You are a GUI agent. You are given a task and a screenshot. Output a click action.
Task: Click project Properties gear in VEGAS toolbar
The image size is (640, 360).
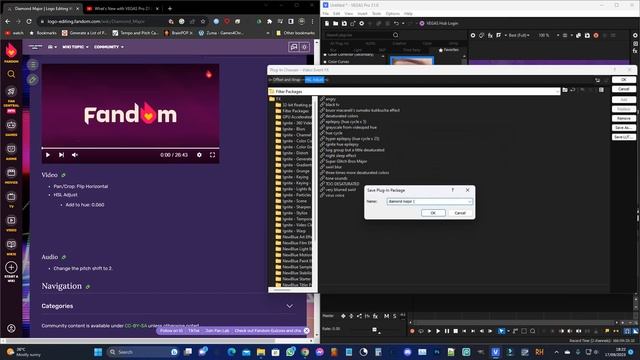(x=362, y=24)
